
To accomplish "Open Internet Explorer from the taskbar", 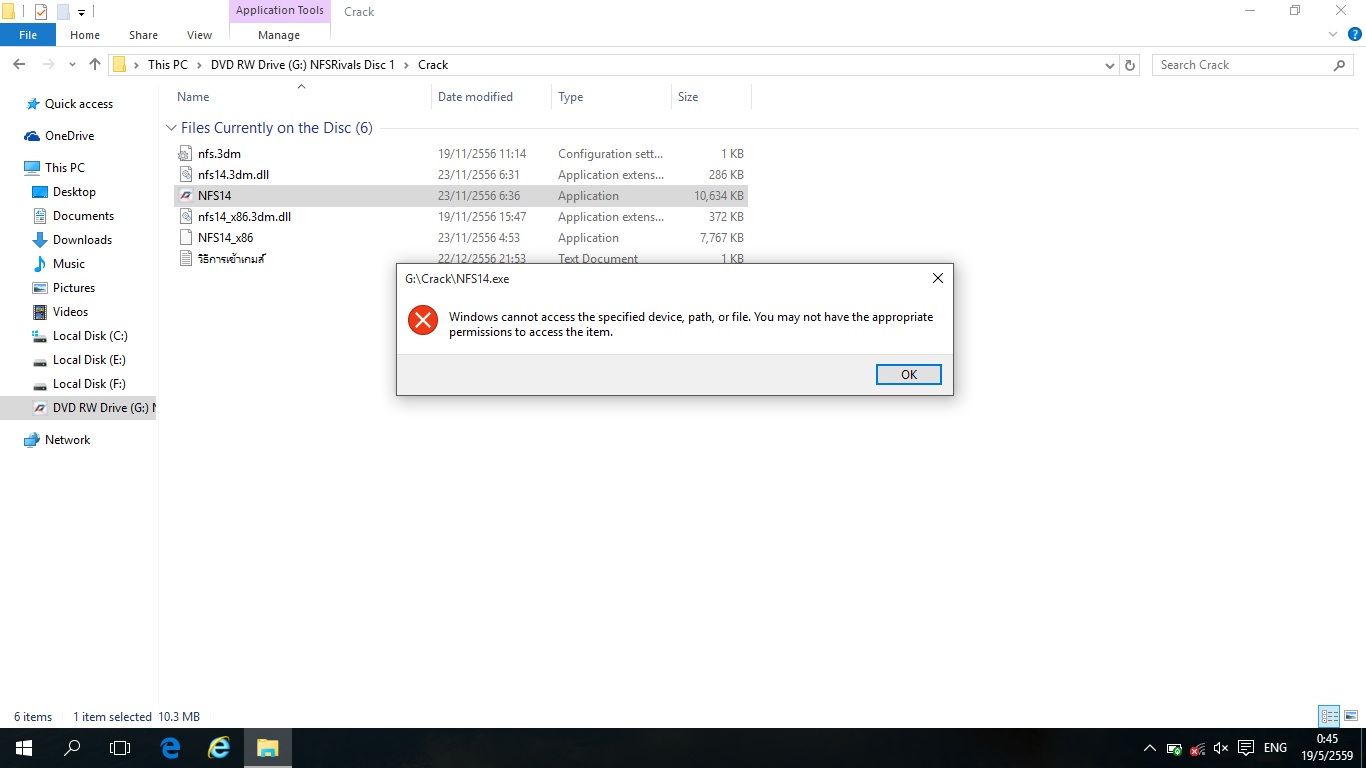I will (219, 747).
